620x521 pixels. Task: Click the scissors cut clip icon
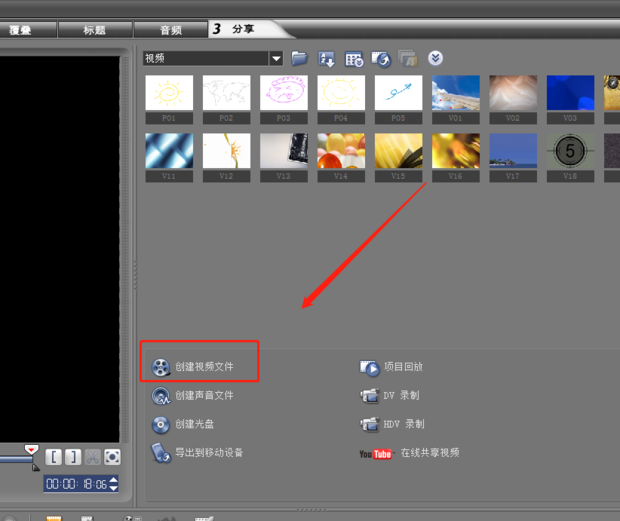click(93, 457)
